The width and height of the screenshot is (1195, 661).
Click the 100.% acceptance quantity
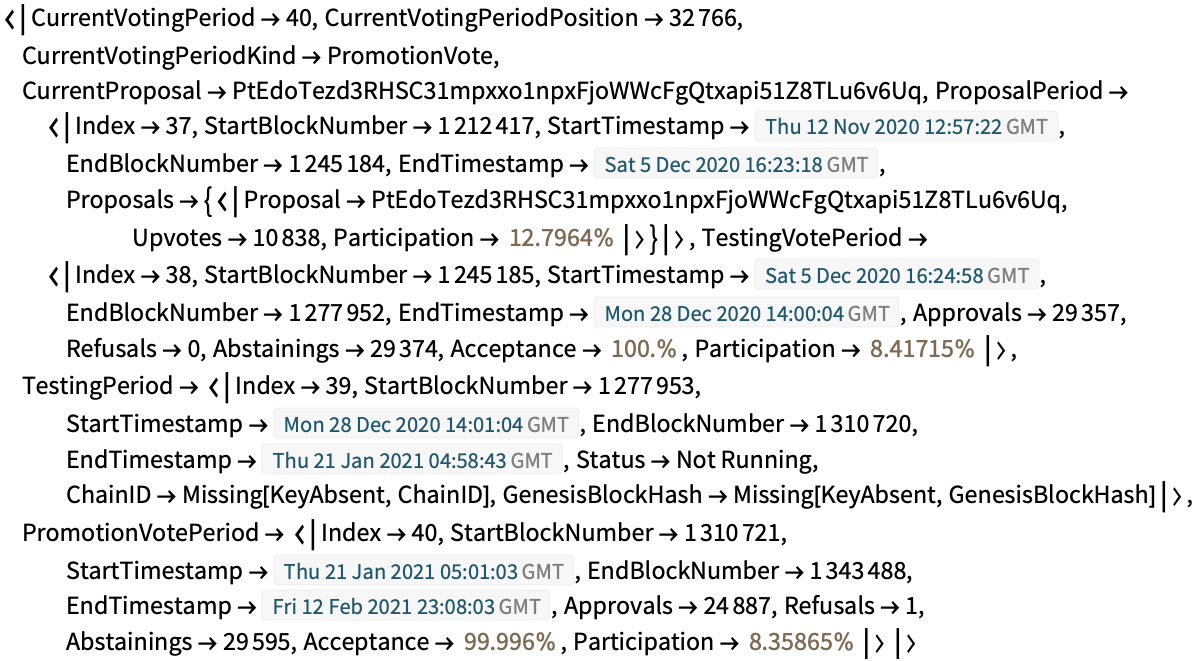pyautogui.click(x=644, y=349)
